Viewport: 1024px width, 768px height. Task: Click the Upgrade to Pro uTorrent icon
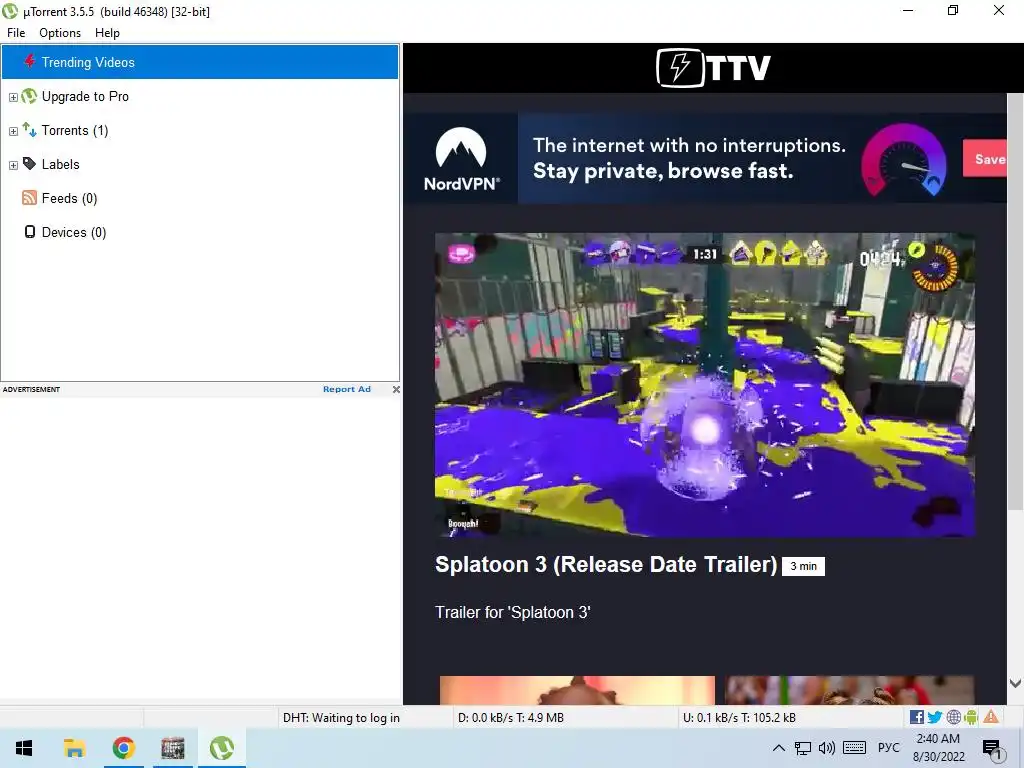tap(29, 96)
